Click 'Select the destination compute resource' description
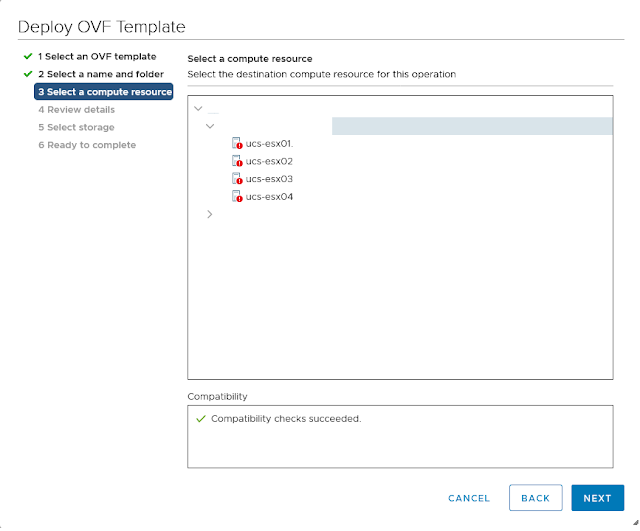 tap(322, 74)
